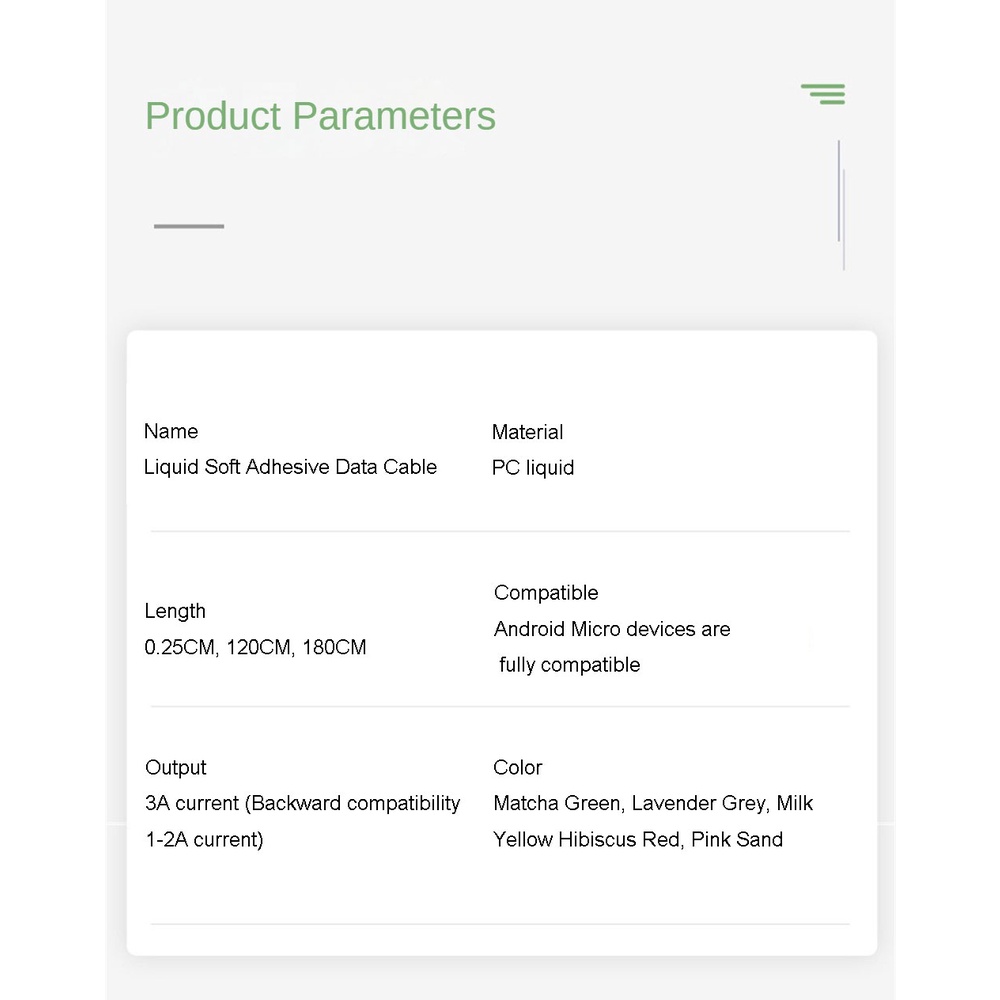Click the Output label
Screen dimensions: 1000x1000
click(176, 767)
